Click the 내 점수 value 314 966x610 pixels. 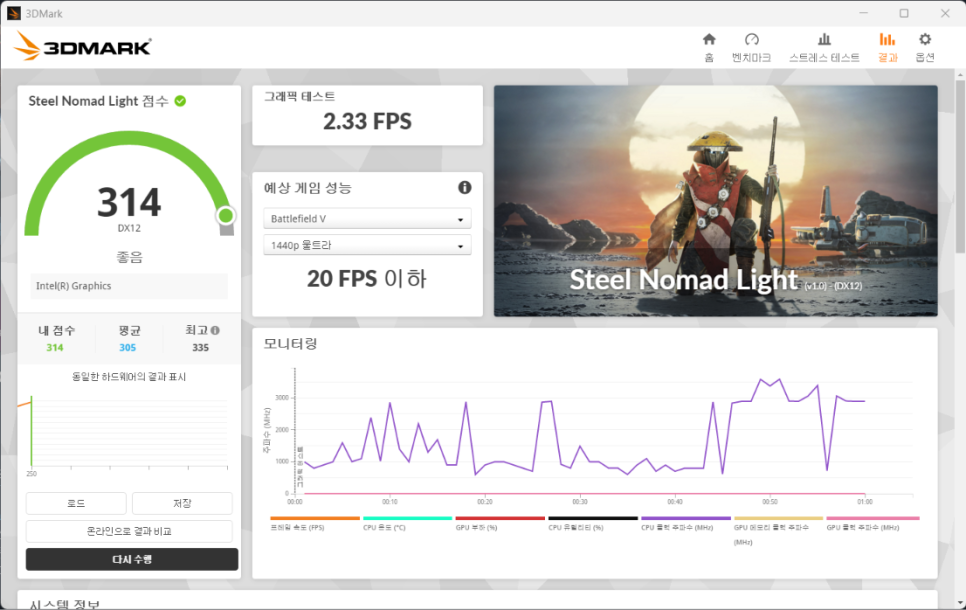pyautogui.click(x=55, y=348)
